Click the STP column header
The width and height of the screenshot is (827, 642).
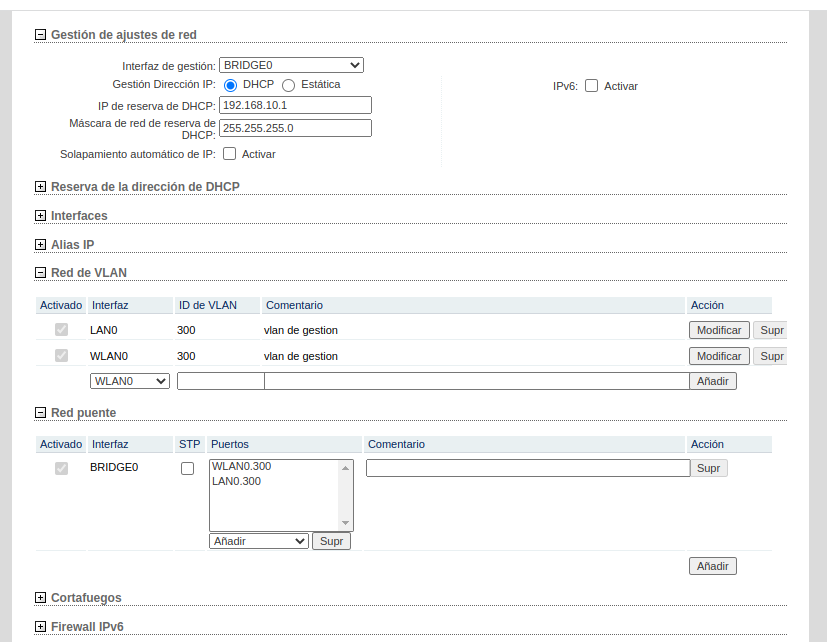click(x=189, y=444)
